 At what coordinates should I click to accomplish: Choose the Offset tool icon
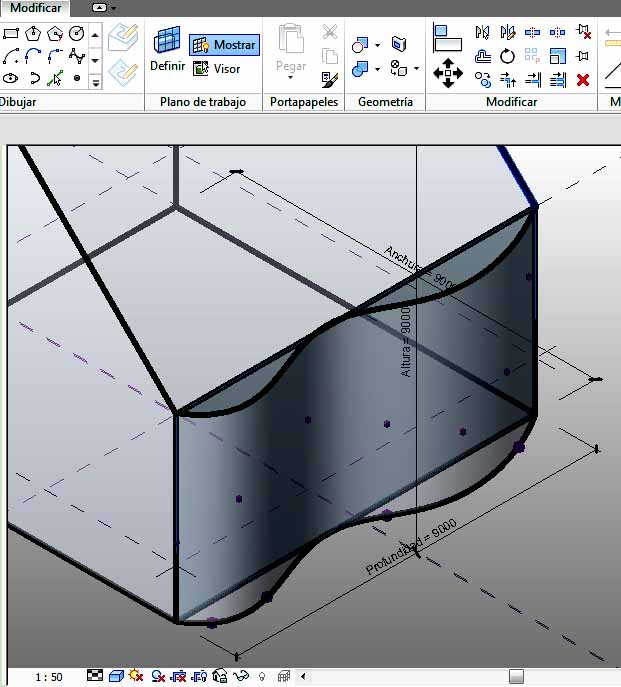tap(483, 56)
